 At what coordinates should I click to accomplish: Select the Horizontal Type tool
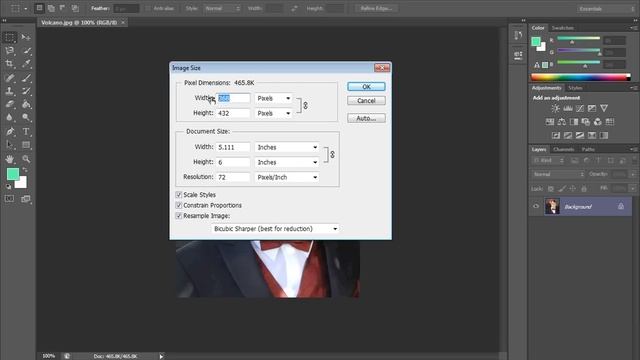[x=26, y=131]
